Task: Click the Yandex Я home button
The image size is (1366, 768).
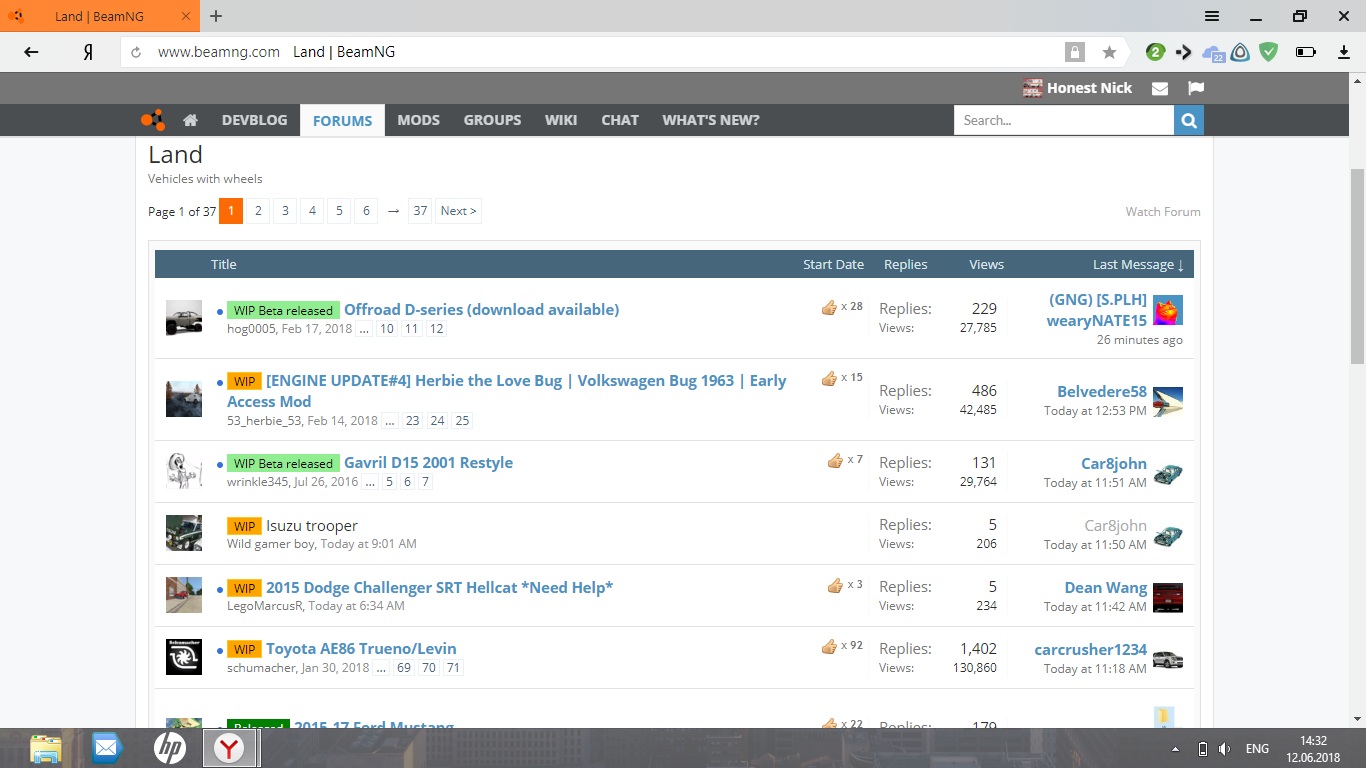Action: click(88, 52)
